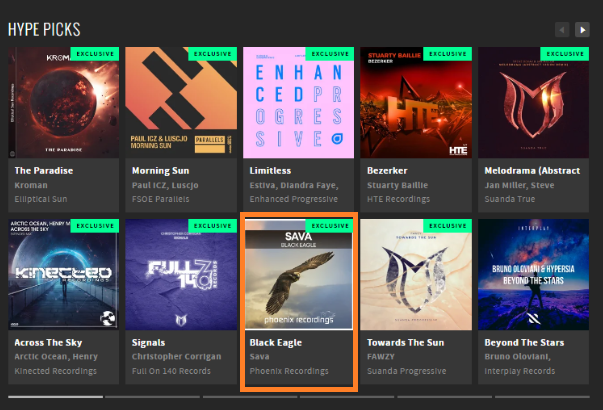Open artists Arctic Ocean, Henry

[x=56, y=357]
